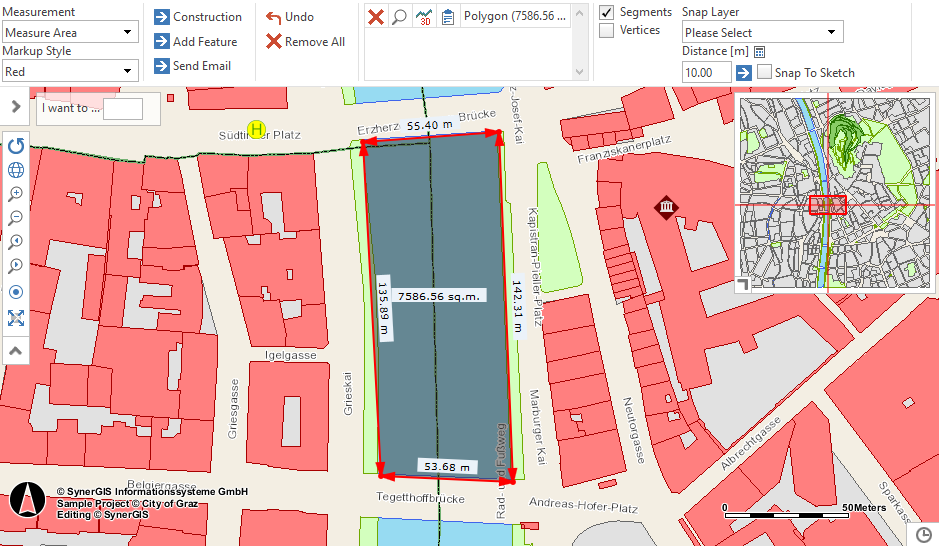Click the Undo button
The width and height of the screenshot is (939, 546).
(290, 17)
